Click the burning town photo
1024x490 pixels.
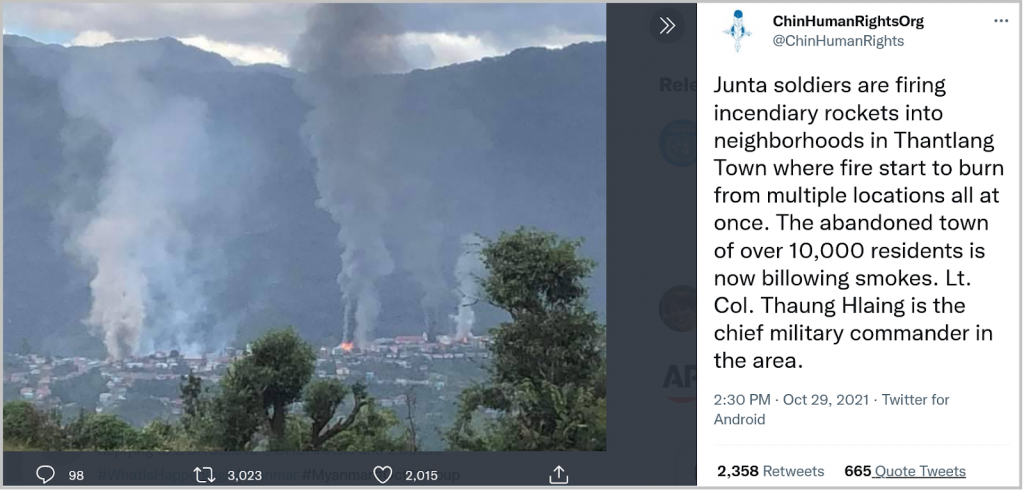point(304,227)
